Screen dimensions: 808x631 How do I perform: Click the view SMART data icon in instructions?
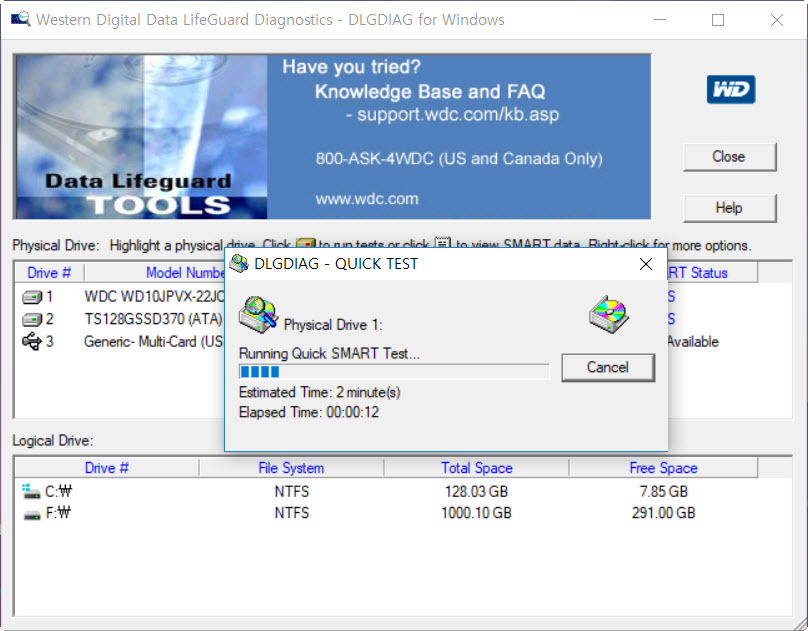pos(443,242)
